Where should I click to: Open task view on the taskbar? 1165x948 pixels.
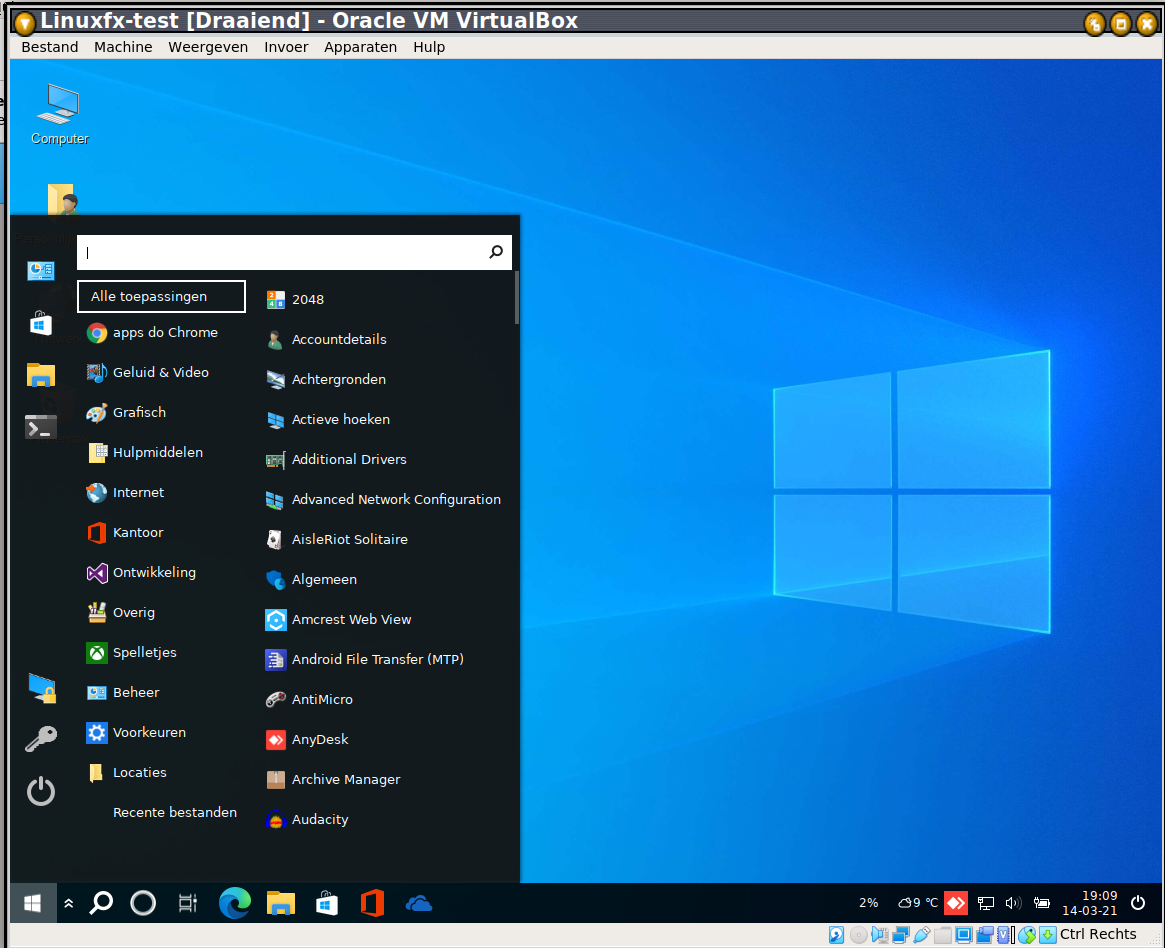[x=187, y=903]
